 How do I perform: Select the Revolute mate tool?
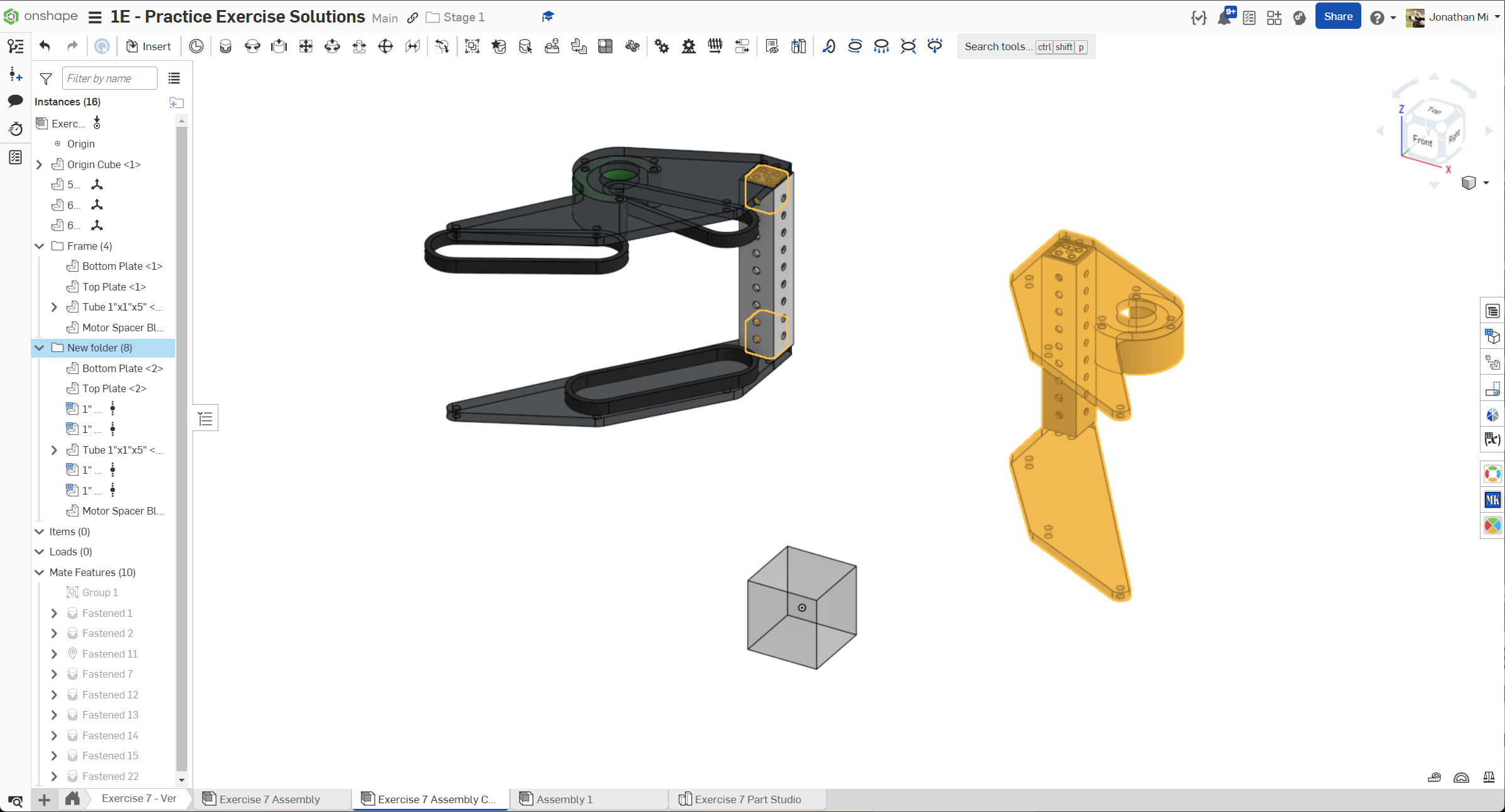click(252, 46)
